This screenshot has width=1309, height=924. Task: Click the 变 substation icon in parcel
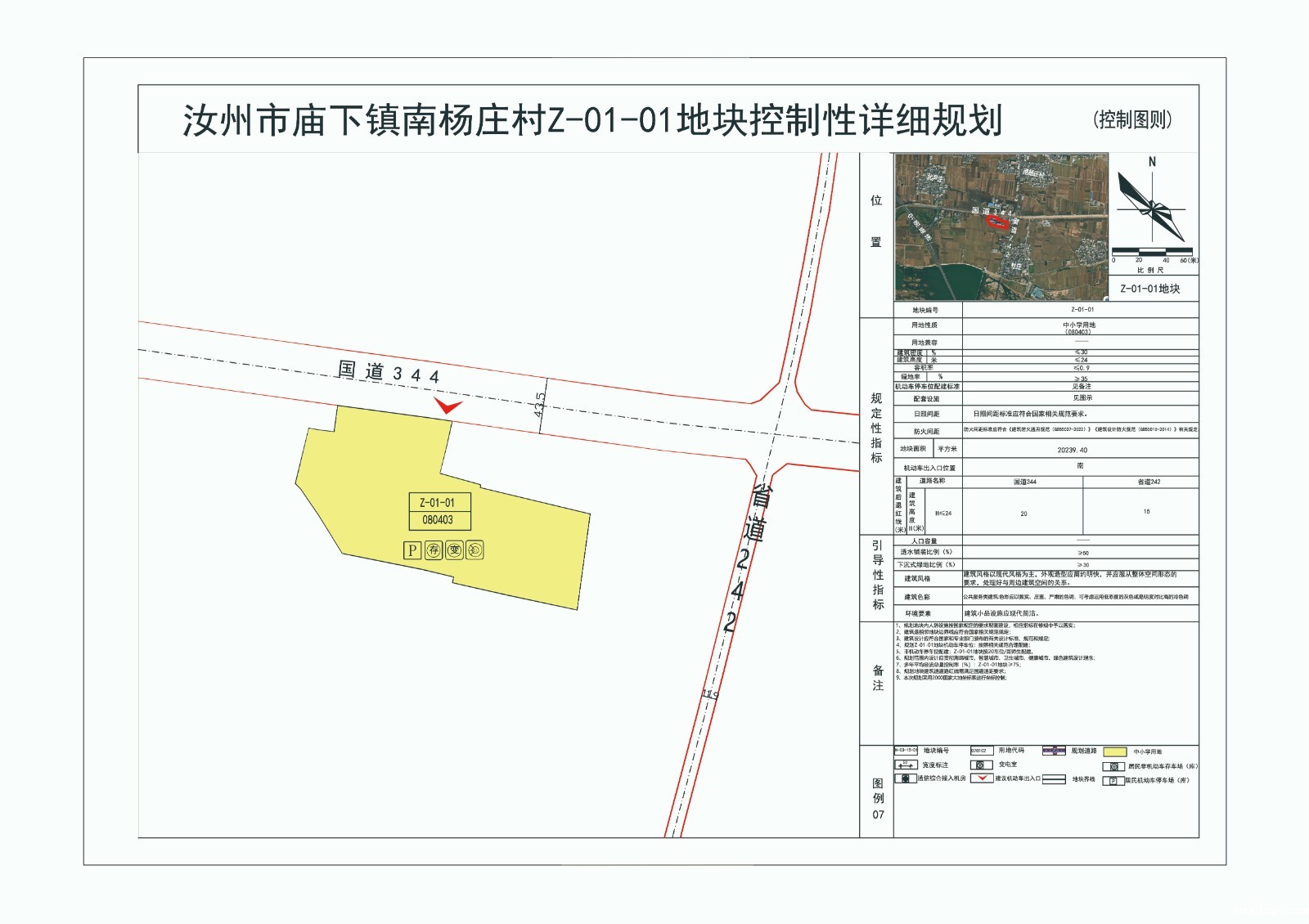click(454, 550)
